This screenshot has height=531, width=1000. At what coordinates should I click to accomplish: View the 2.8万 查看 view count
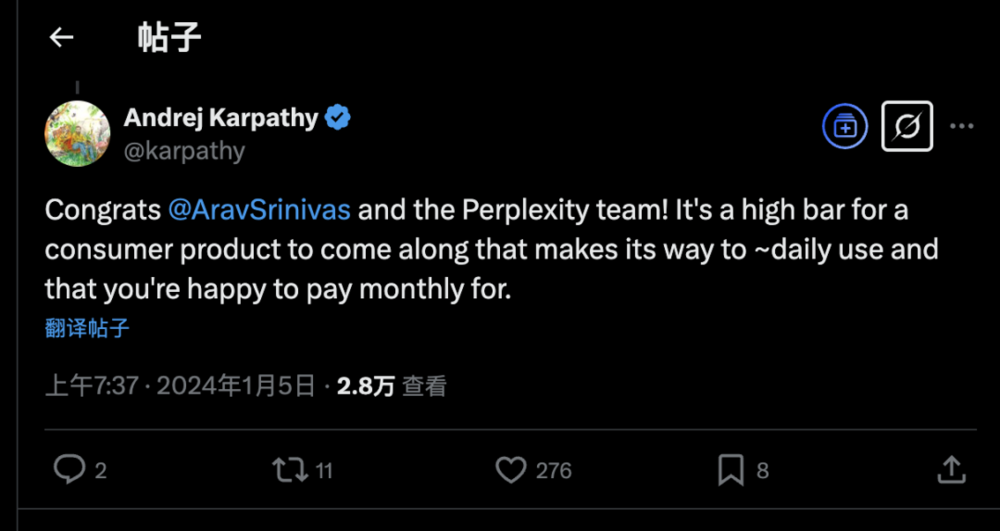click(x=391, y=386)
